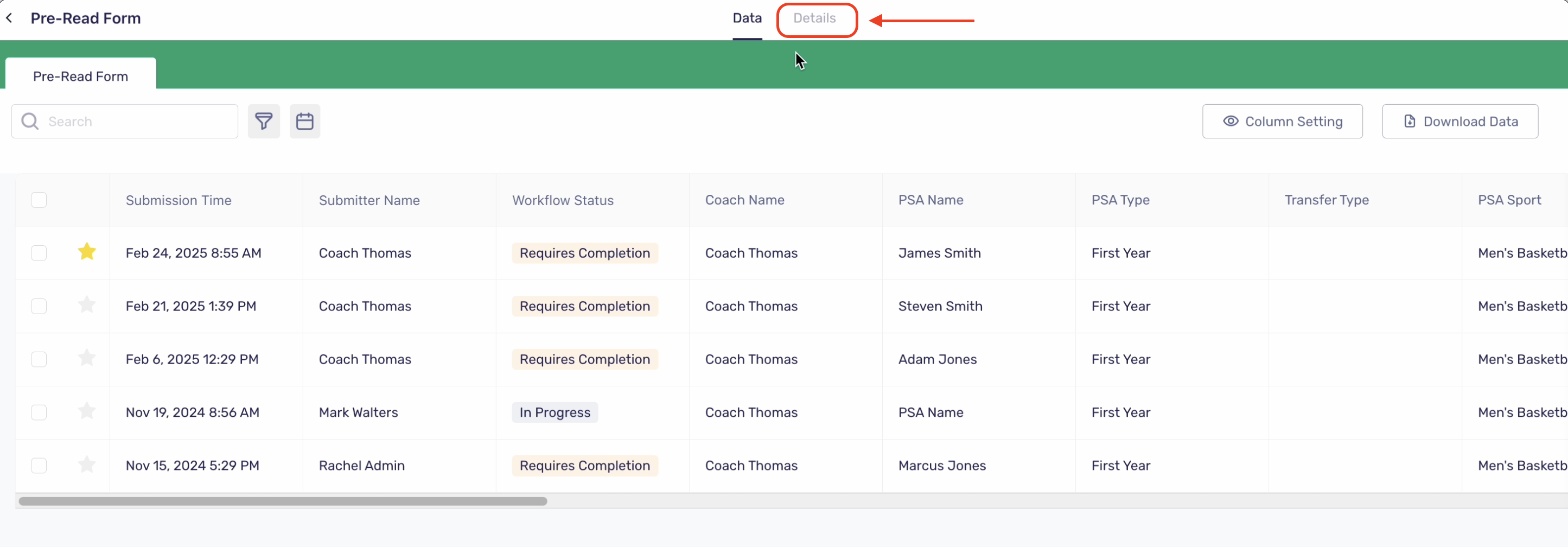Click the back arrow to exit Pre-Read Form
The height and width of the screenshot is (547, 1568).
[9, 18]
